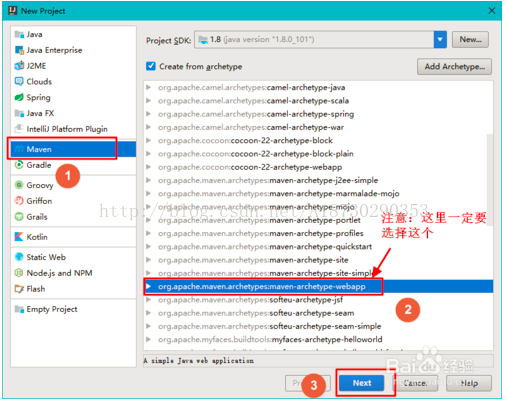Expand maven-archetype-quickstart node arrow
The height and width of the screenshot is (401, 508).
click(x=149, y=247)
